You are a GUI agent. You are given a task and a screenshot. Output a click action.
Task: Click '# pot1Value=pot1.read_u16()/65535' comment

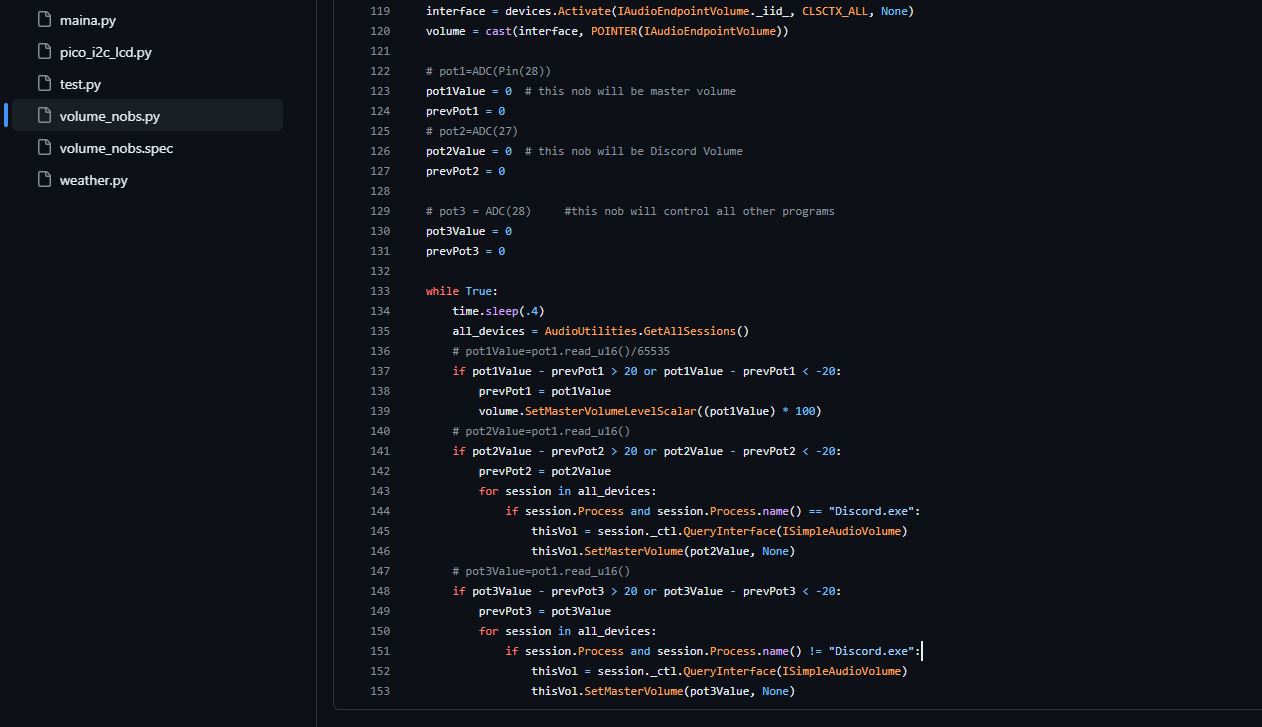click(561, 351)
